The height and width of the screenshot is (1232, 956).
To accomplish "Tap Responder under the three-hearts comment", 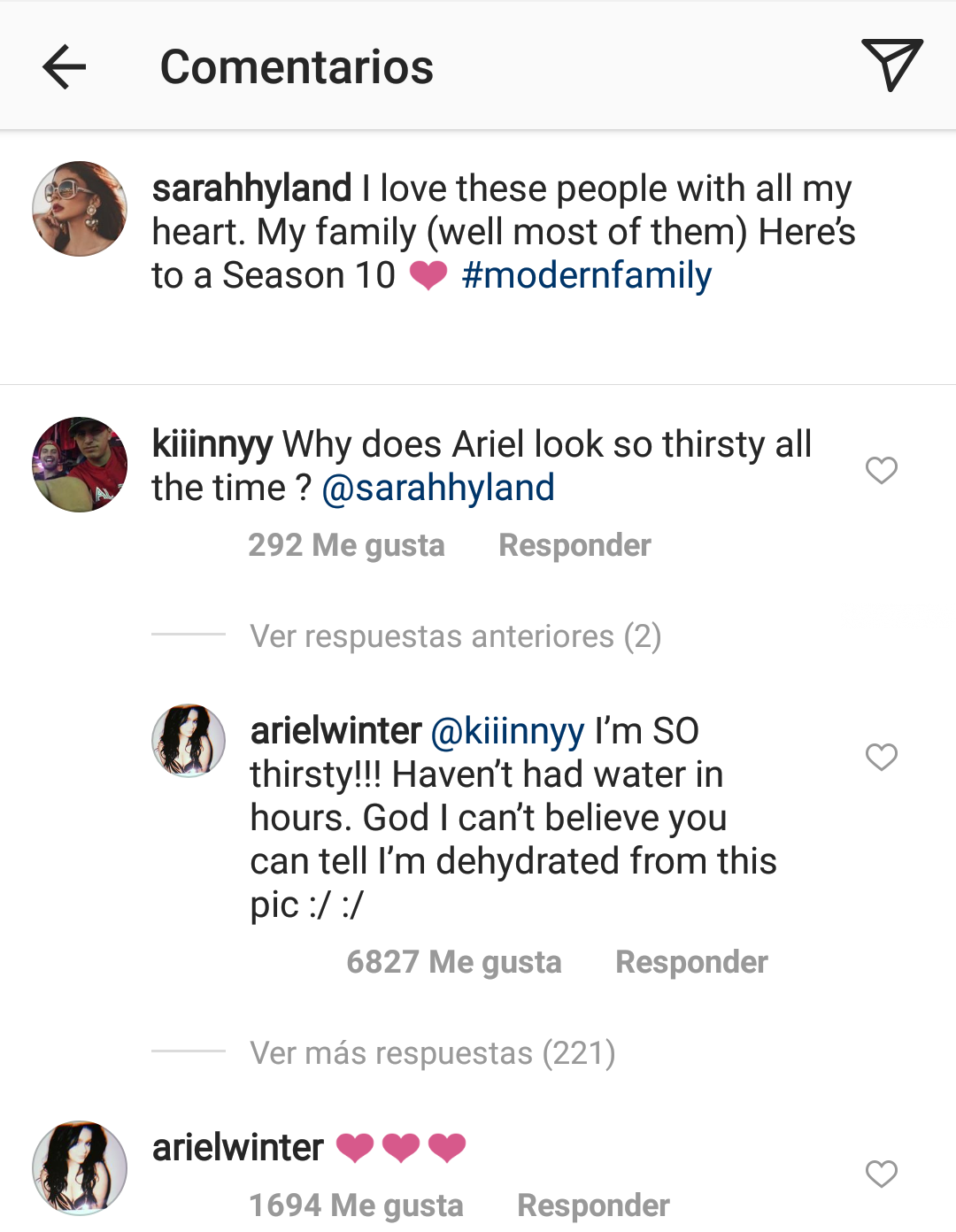I will 593,1205.
